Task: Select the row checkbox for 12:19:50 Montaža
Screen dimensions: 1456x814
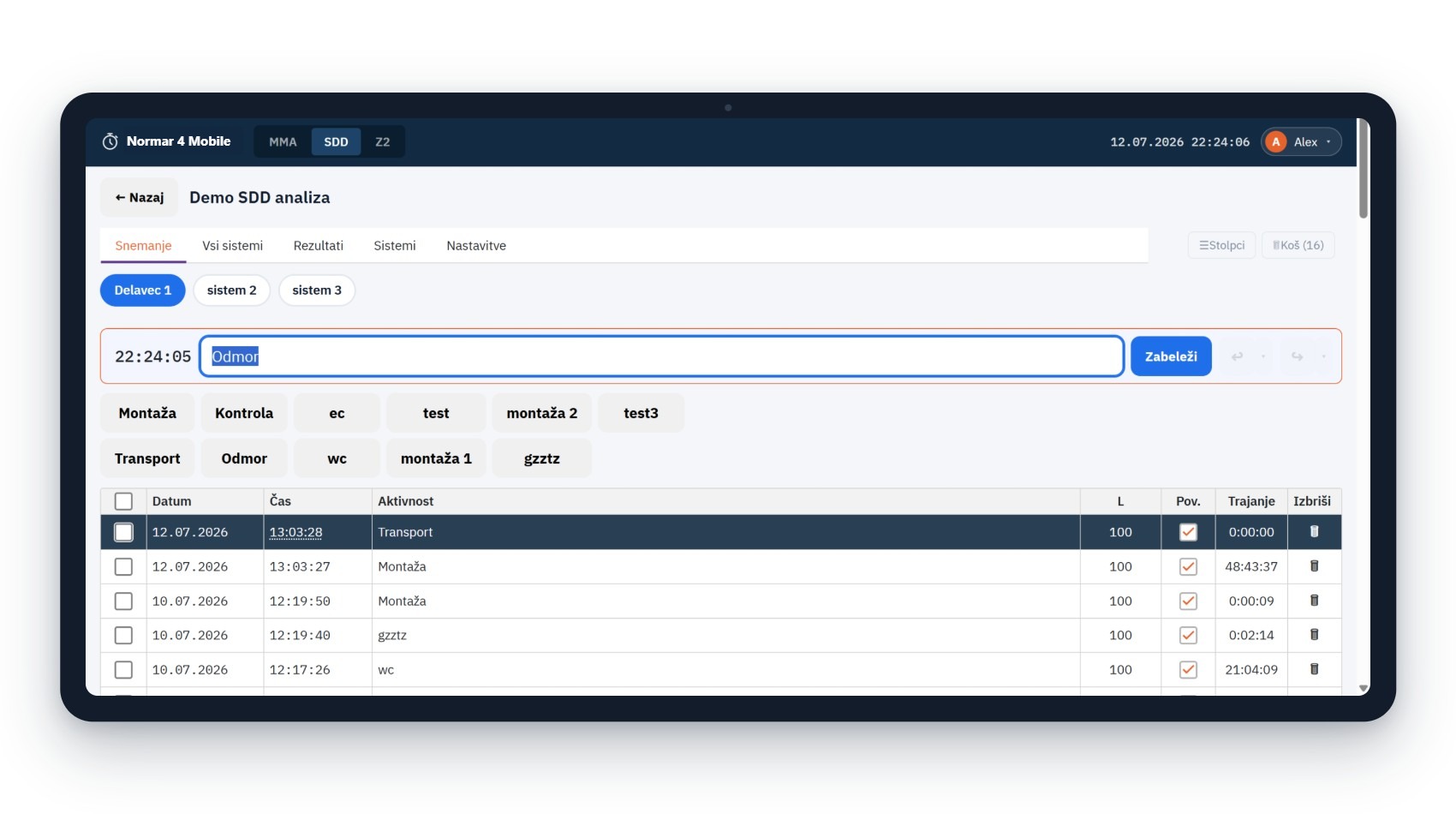Action: pyautogui.click(x=123, y=601)
